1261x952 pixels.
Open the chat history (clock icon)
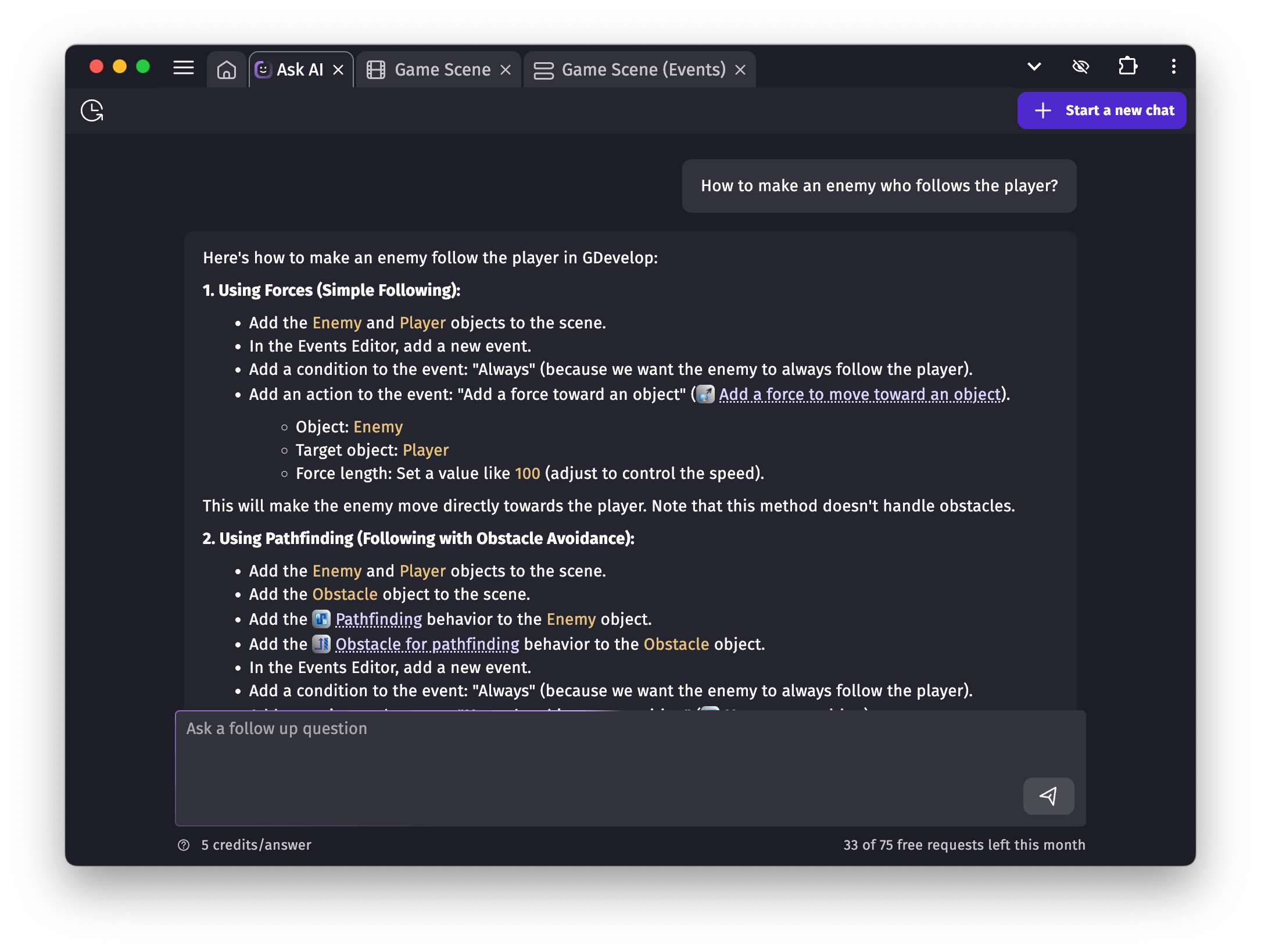tap(92, 110)
